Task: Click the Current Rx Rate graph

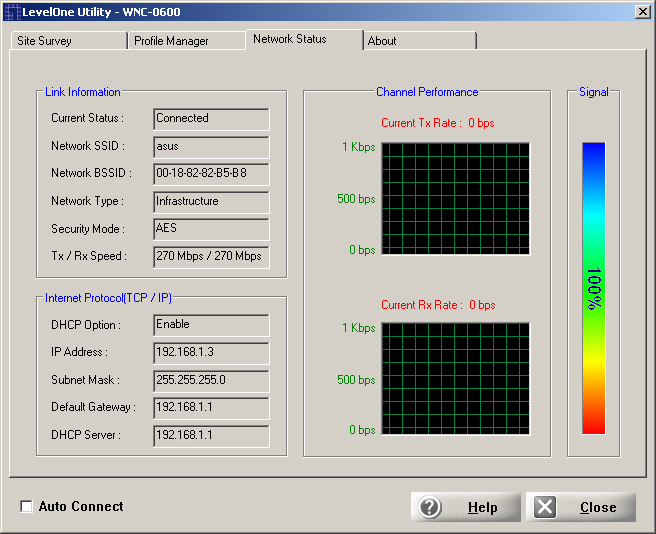Action: tap(455, 378)
